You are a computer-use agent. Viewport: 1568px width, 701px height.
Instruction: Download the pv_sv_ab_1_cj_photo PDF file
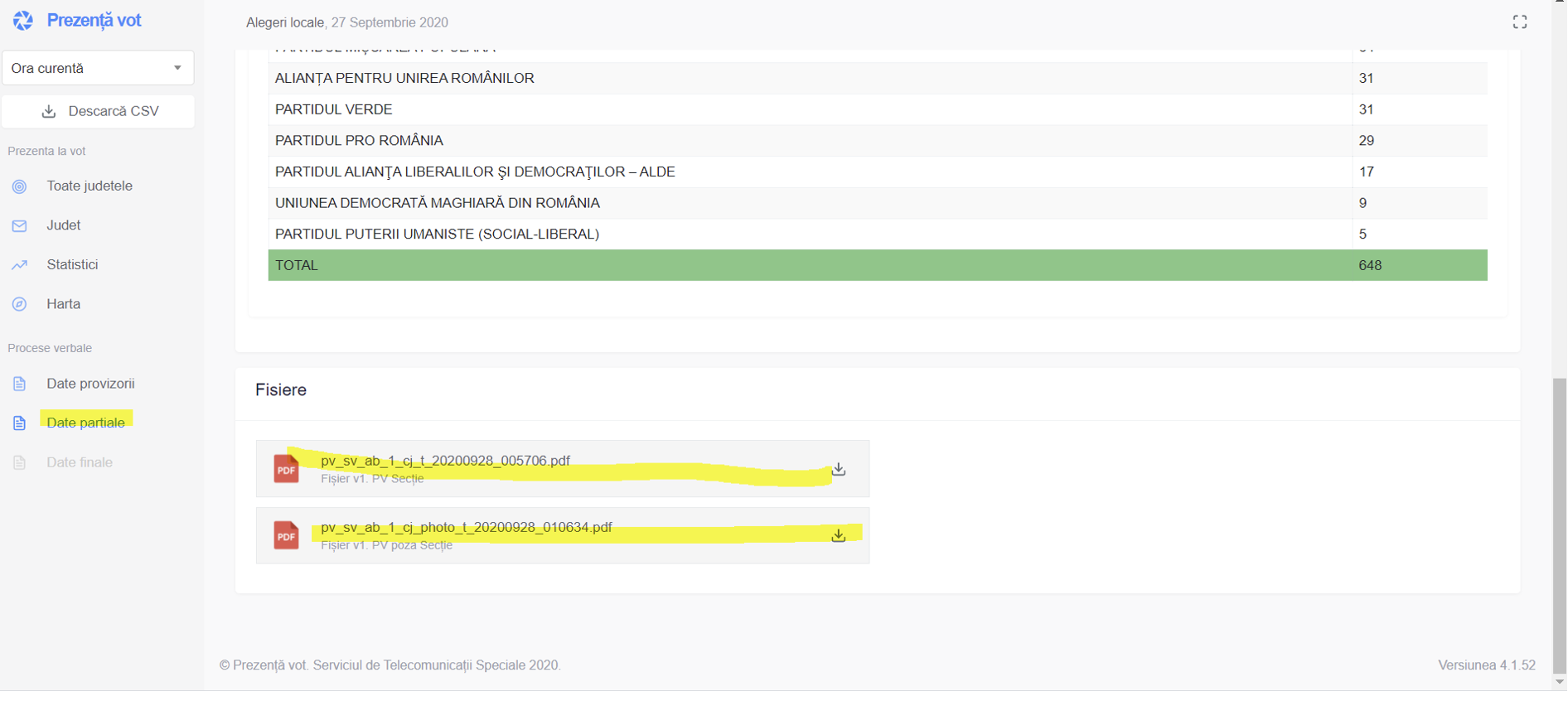(x=839, y=535)
